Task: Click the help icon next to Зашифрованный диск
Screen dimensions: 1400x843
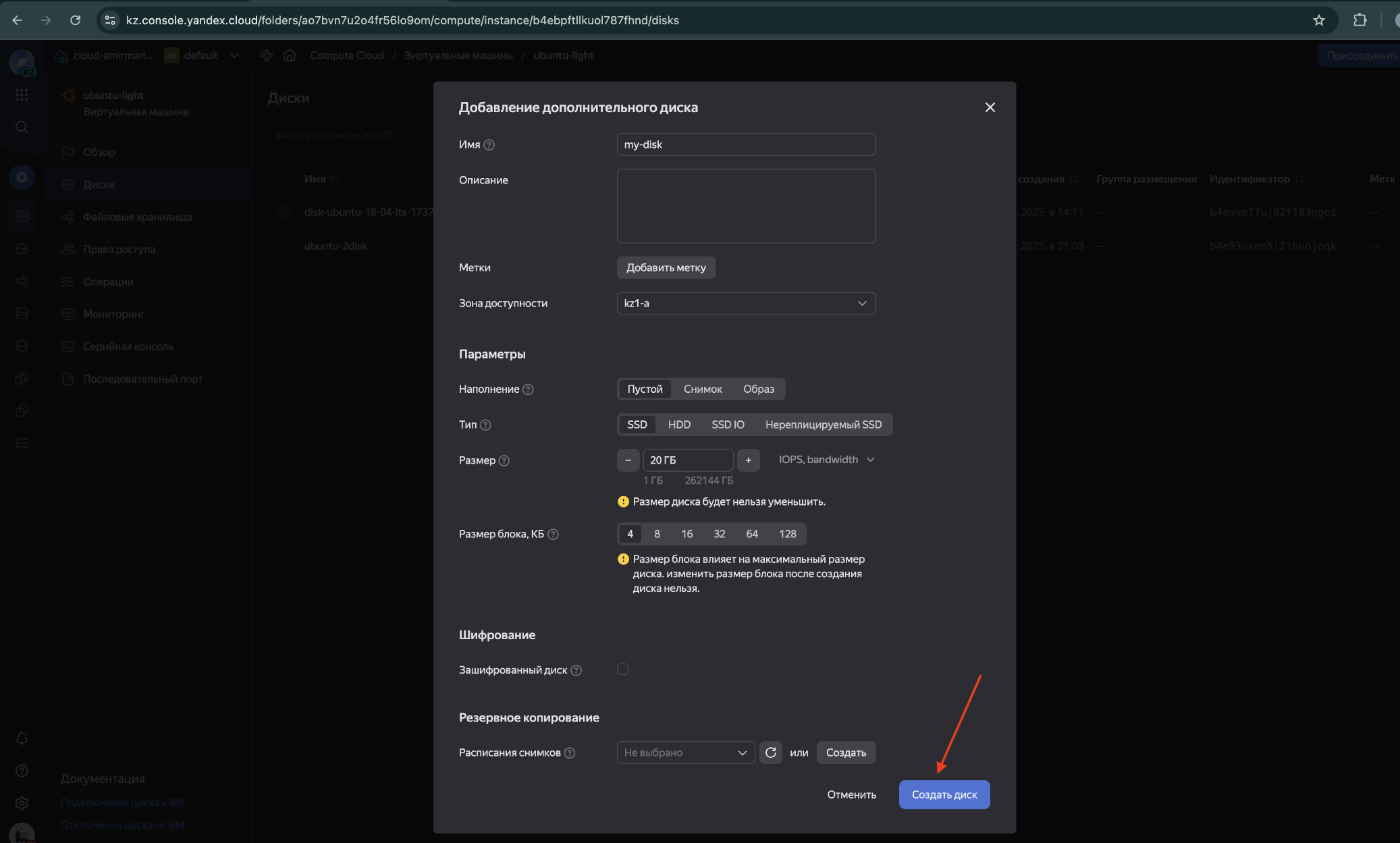Action: pyautogui.click(x=576, y=670)
